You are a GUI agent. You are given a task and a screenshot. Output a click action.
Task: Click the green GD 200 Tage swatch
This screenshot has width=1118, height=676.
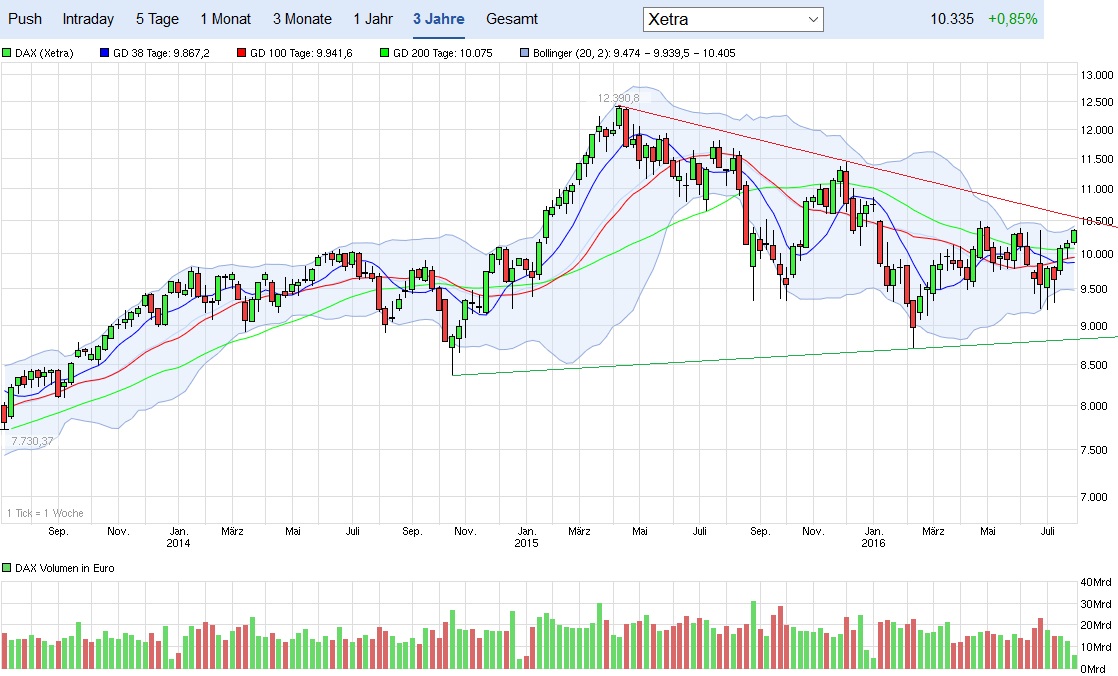pyautogui.click(x=385, y=53)
